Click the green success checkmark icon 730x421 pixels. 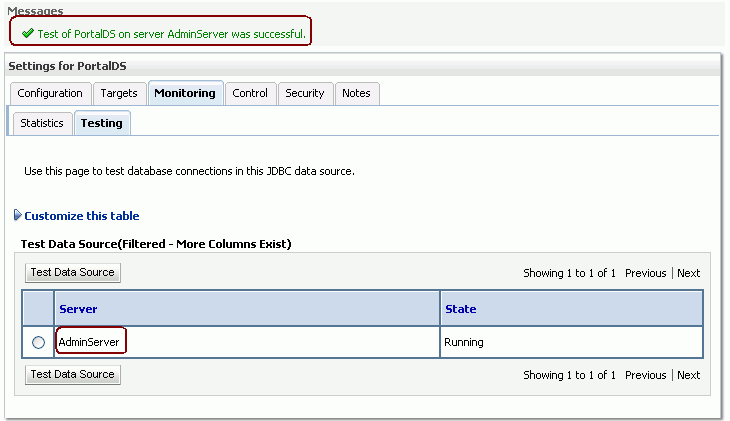click(28, 33)
